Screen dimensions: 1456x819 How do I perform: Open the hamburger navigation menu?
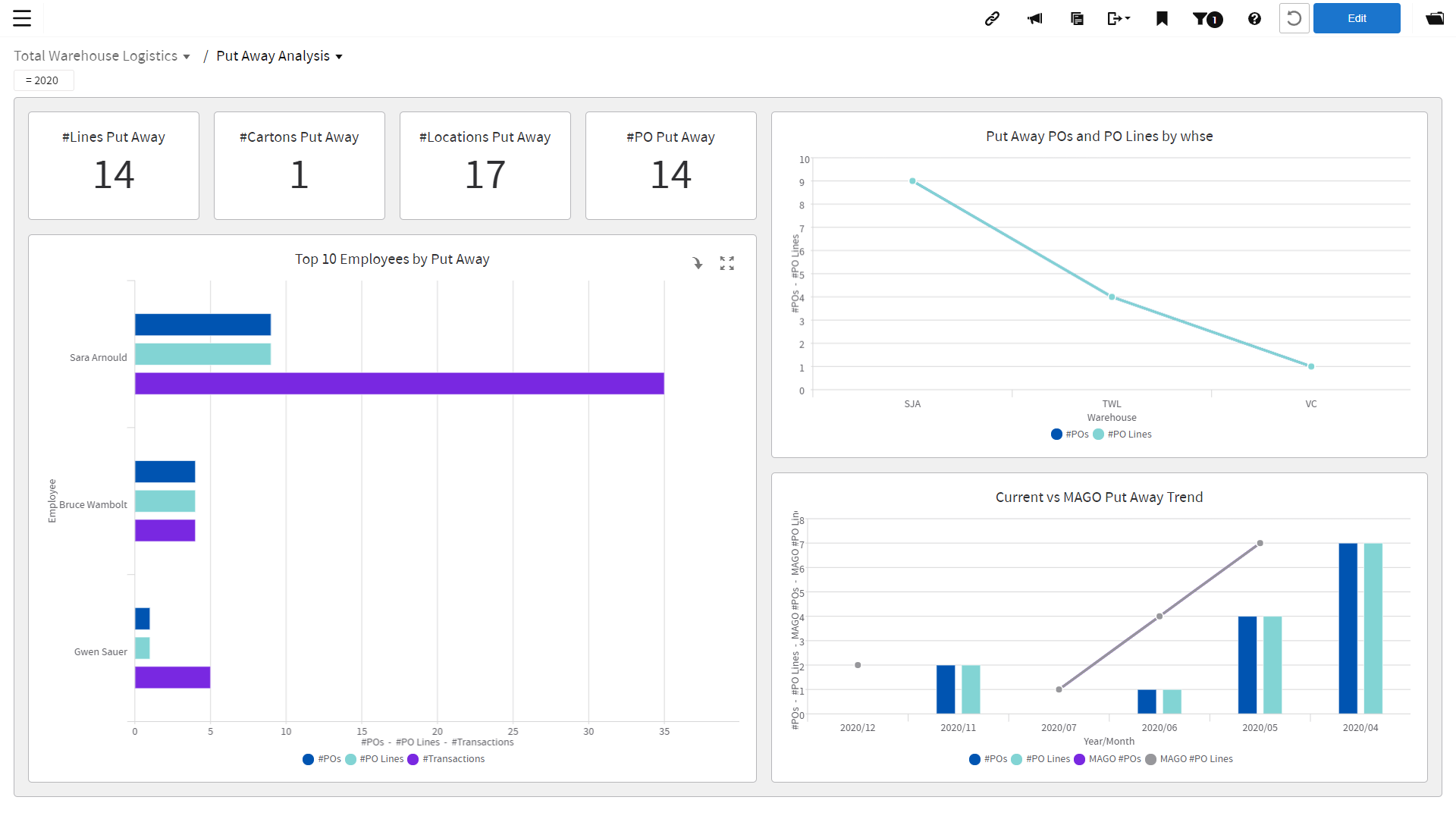(x=23, y=18)
